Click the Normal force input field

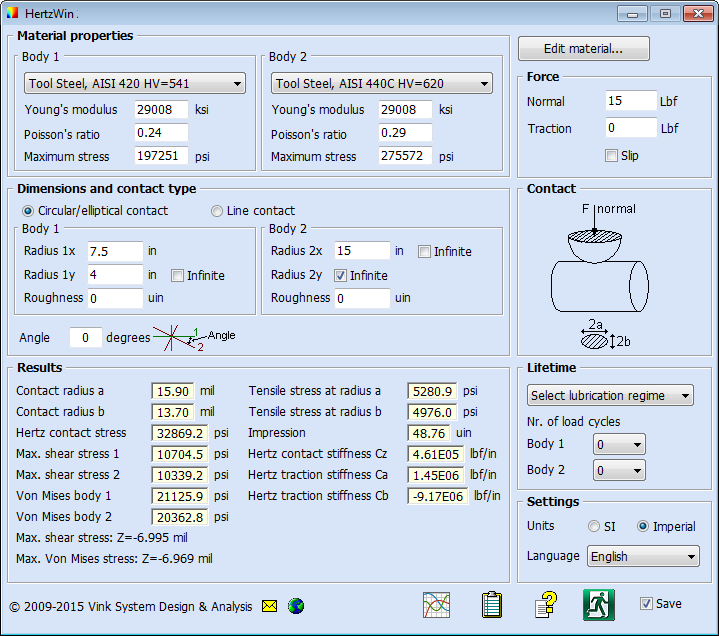[x=630, y=101]
